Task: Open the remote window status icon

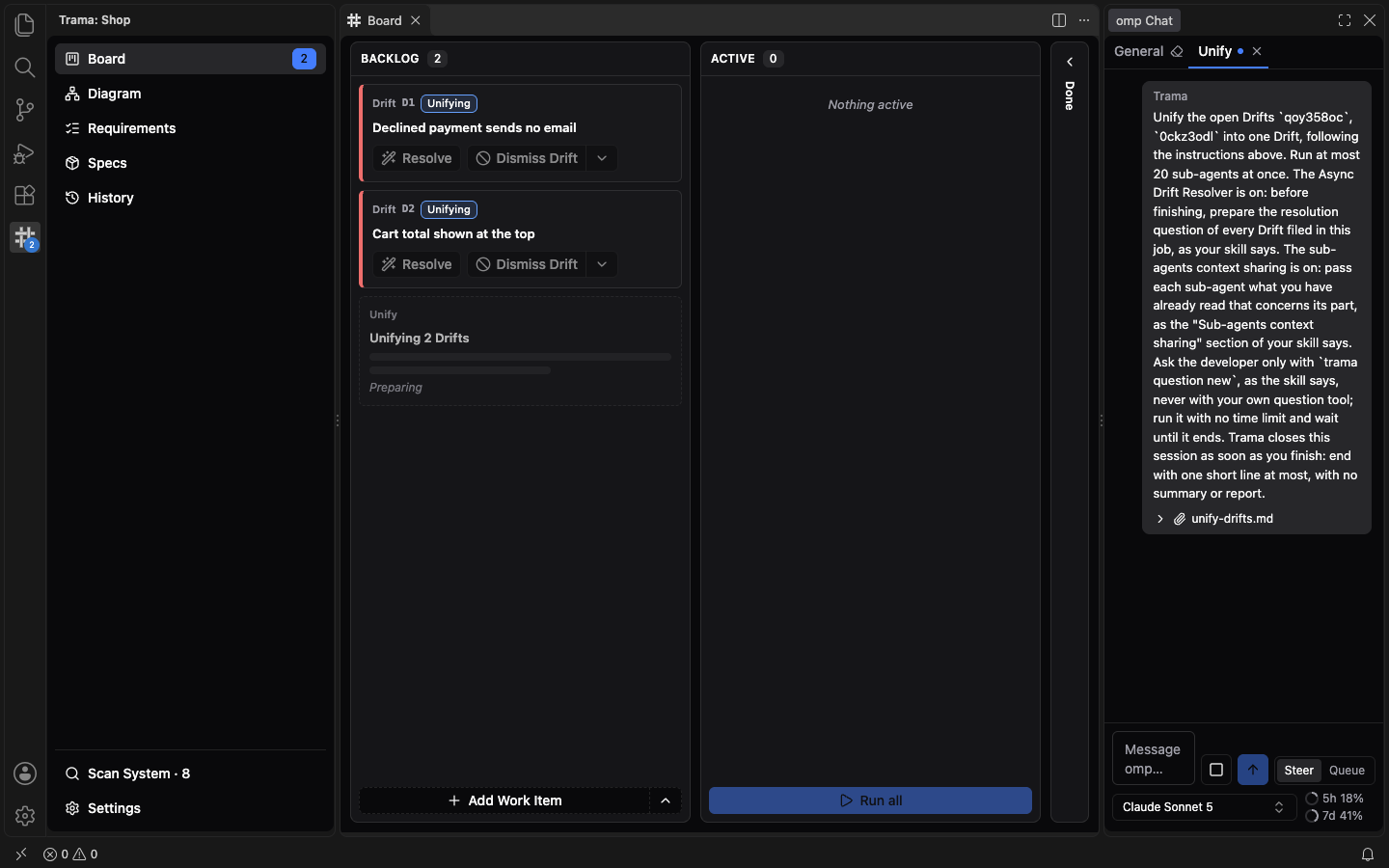Action: click(x=21, y=854)
